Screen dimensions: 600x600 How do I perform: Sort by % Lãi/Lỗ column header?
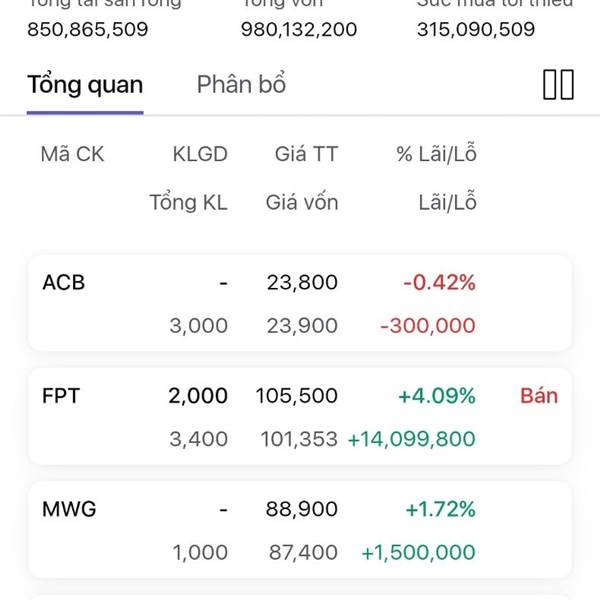(x=436, y=154)
